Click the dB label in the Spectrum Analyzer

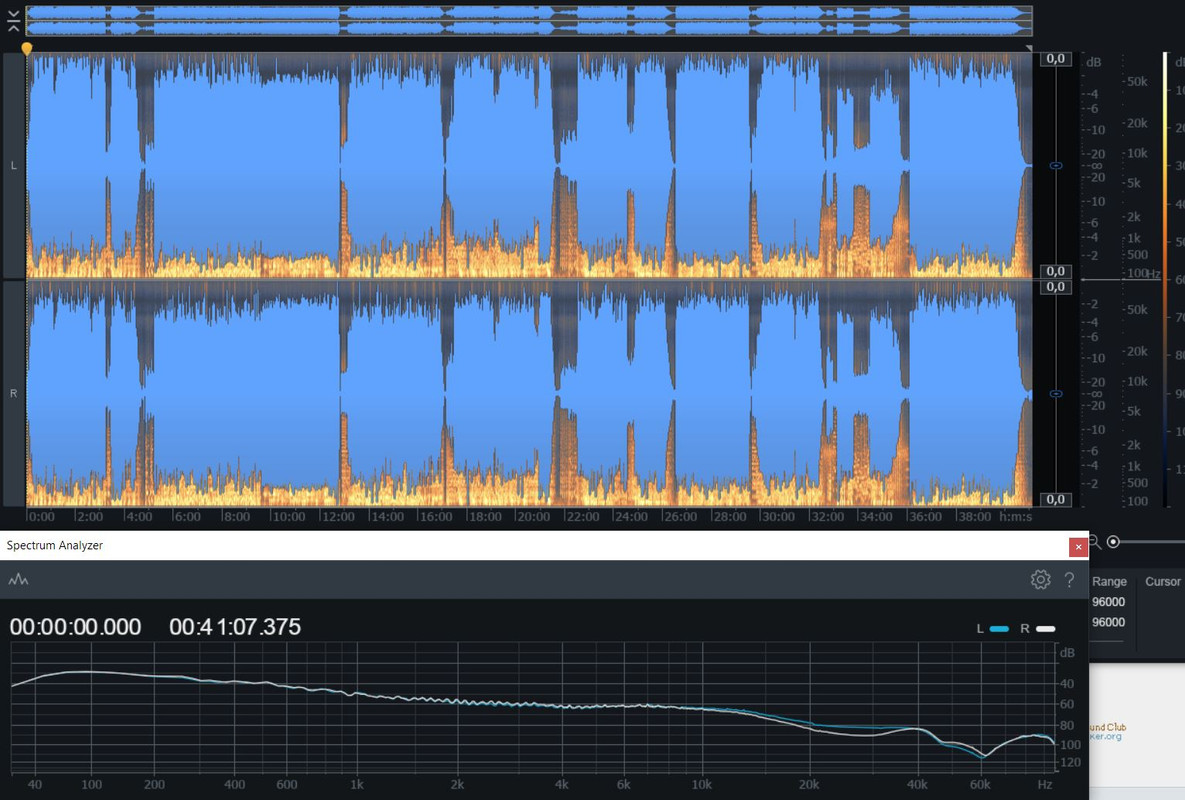(1067, 653)
